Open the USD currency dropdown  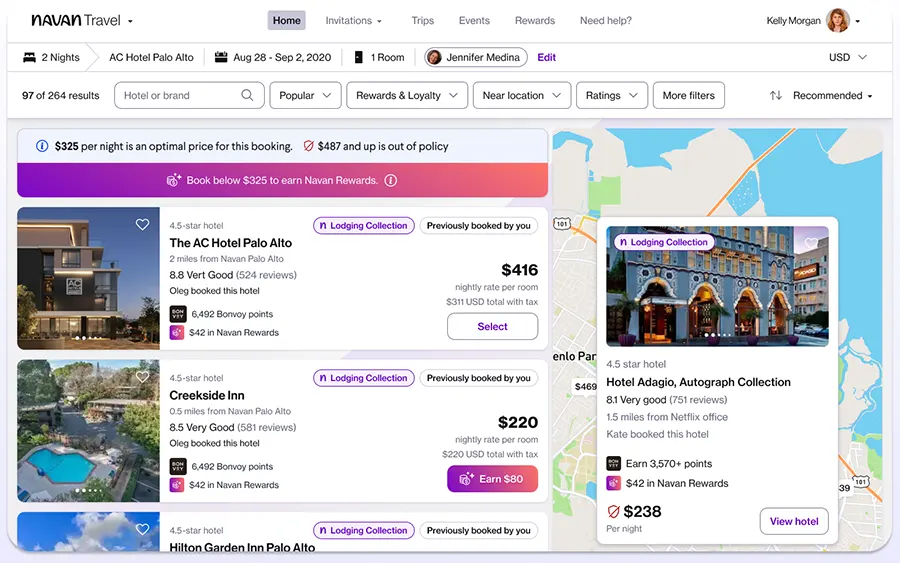(x=847, y=58)
